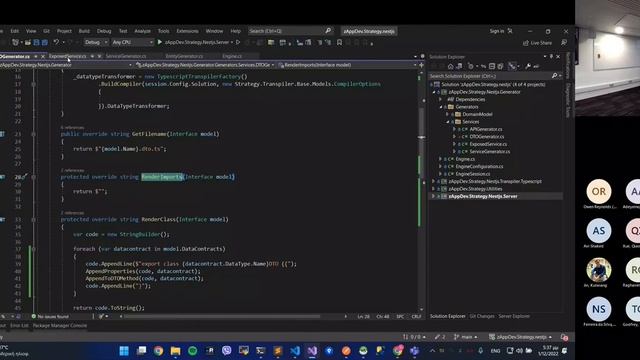Collapse the Generators folder in Solution Explorer
Viewport: 640px width, 360px height.
[441, 107]
